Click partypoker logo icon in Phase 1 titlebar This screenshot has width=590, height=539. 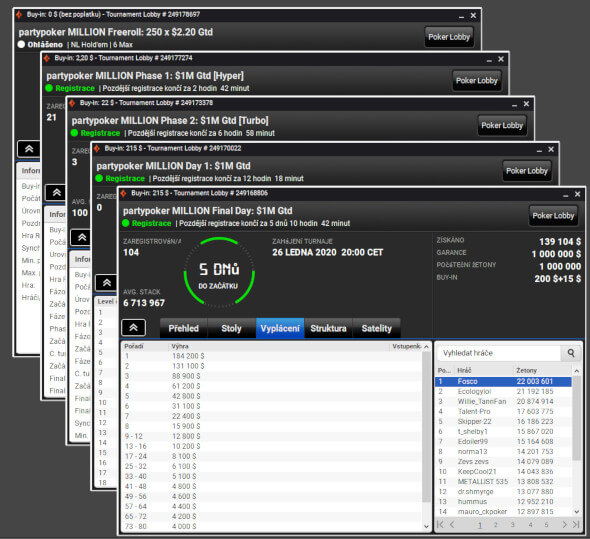click(47, 58)
